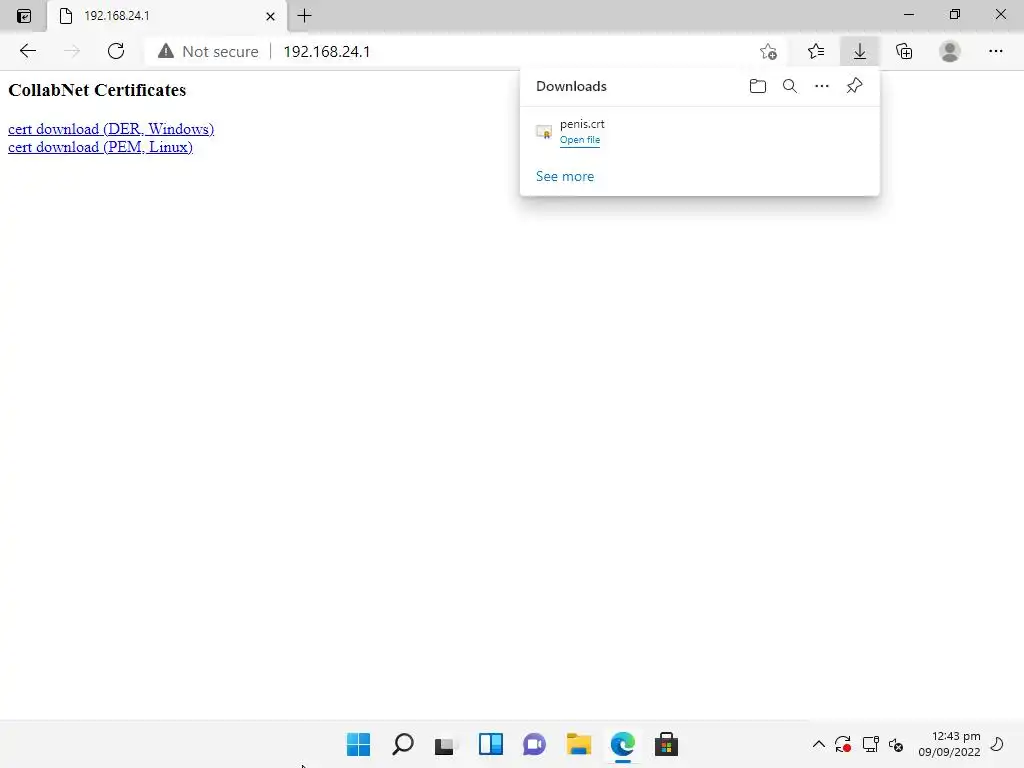This screenshot has width=1024, height=768.
Task: Click the sync tray icon with red dot
Action: (842, 744)
